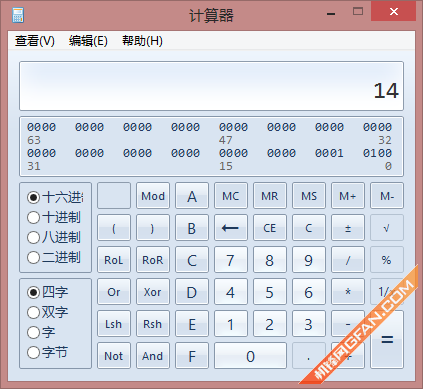
Task: Open the 帮助(H) menu
Action: (142, 41)
